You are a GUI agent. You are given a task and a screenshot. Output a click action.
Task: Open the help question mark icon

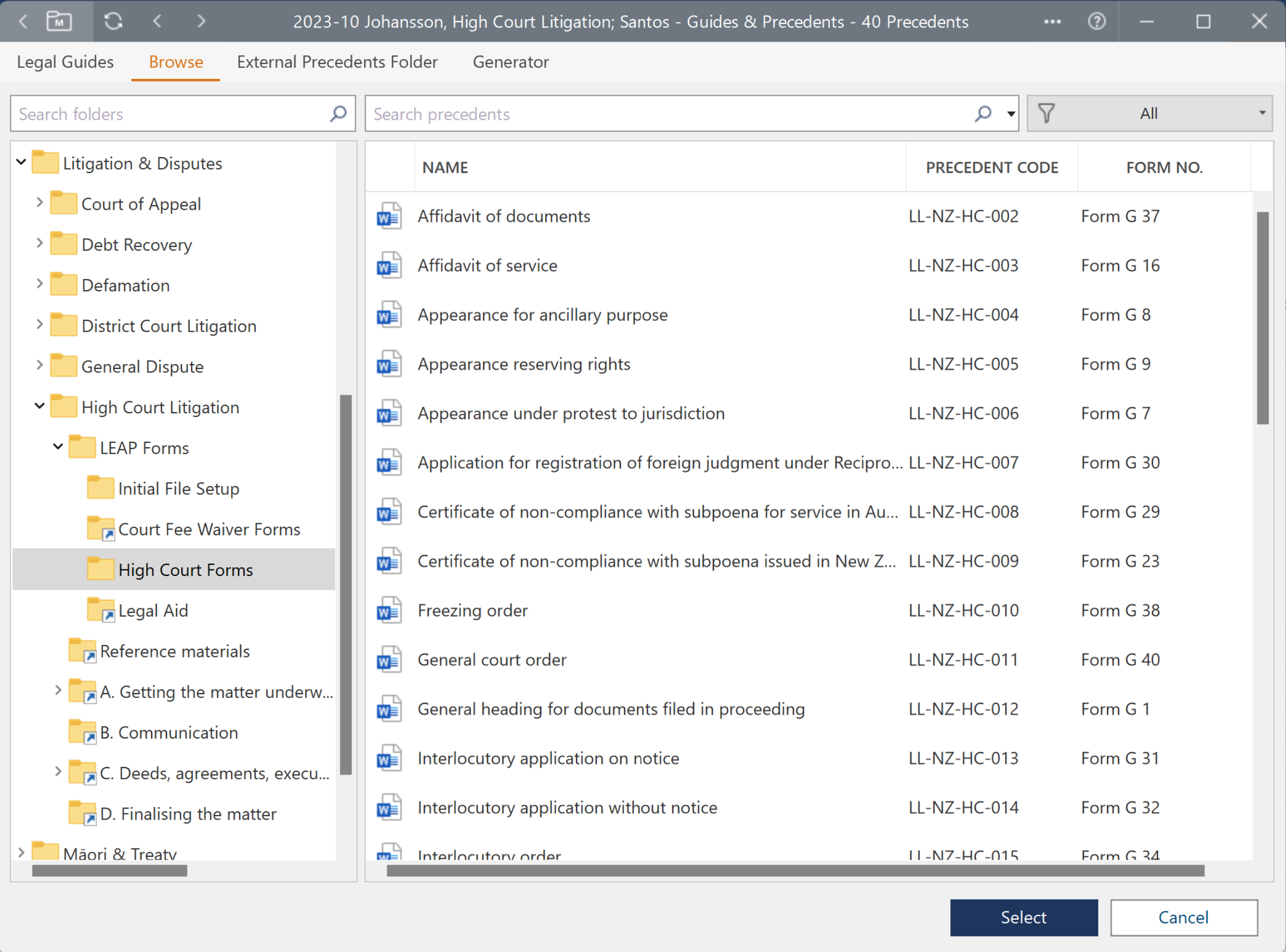click(x=1097, y=21)
